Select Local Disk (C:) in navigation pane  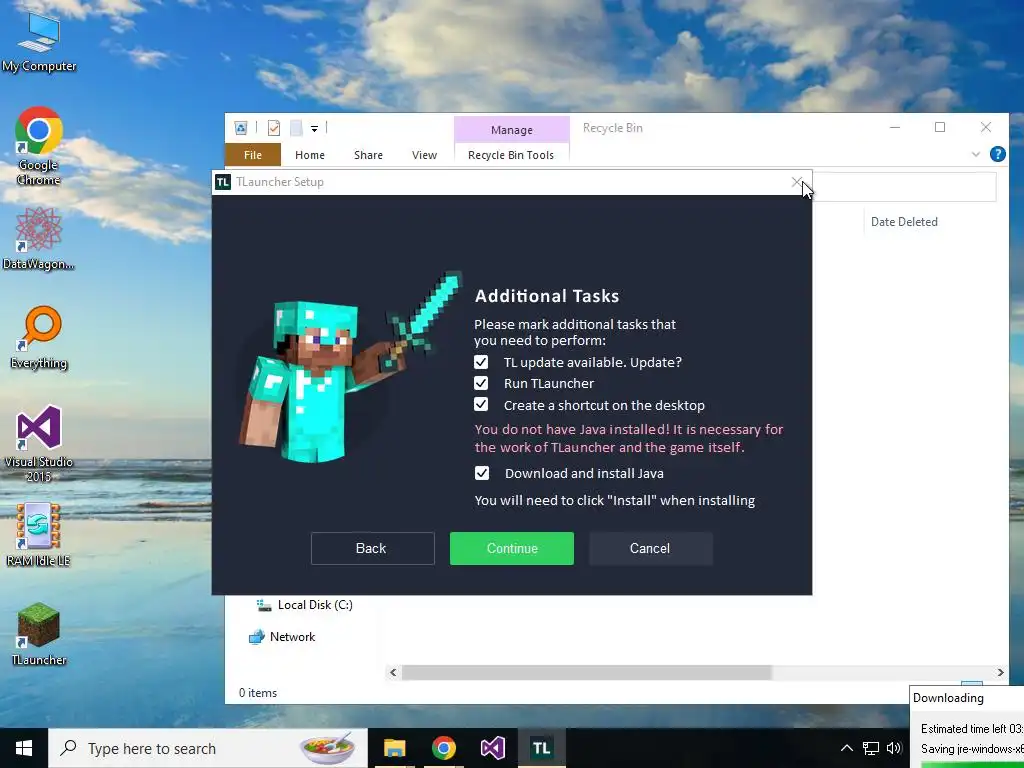pos(305,605)
